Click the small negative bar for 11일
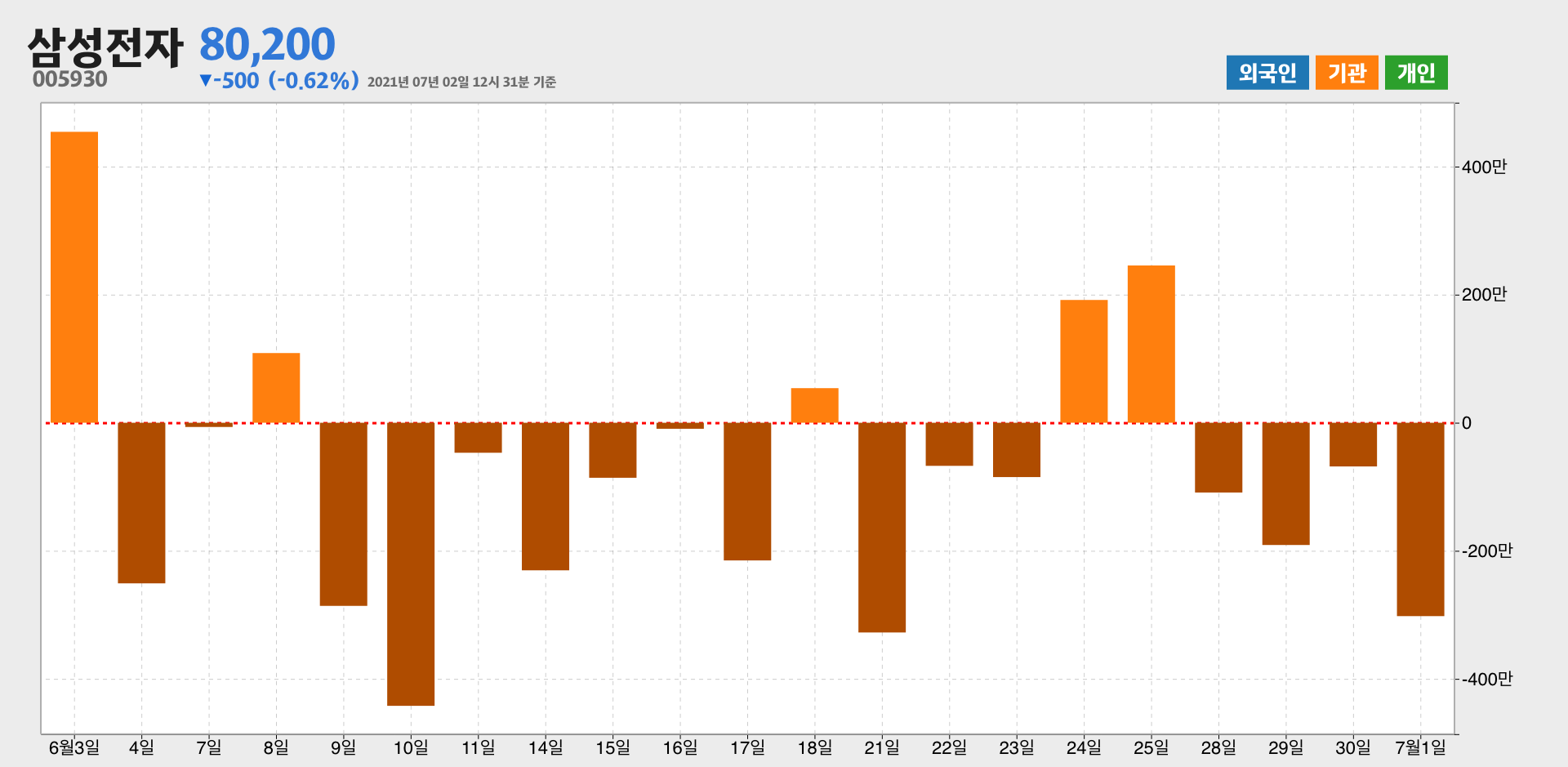The width and height of the screenshot is (1568, 767). coord(478,437)
